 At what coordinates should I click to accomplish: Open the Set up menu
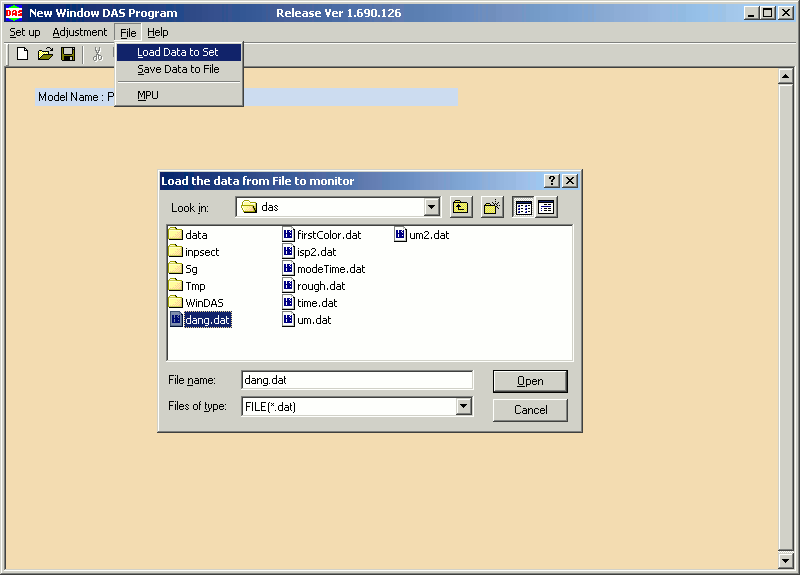(24, 32)
